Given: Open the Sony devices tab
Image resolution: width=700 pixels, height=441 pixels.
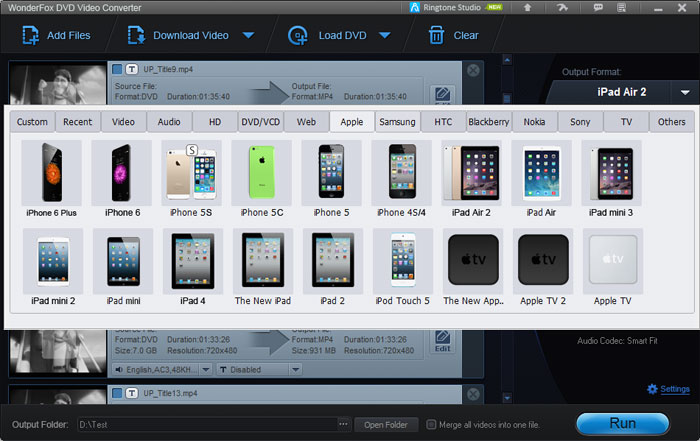Looking at the screenshot, I should [x=580, y=122].
